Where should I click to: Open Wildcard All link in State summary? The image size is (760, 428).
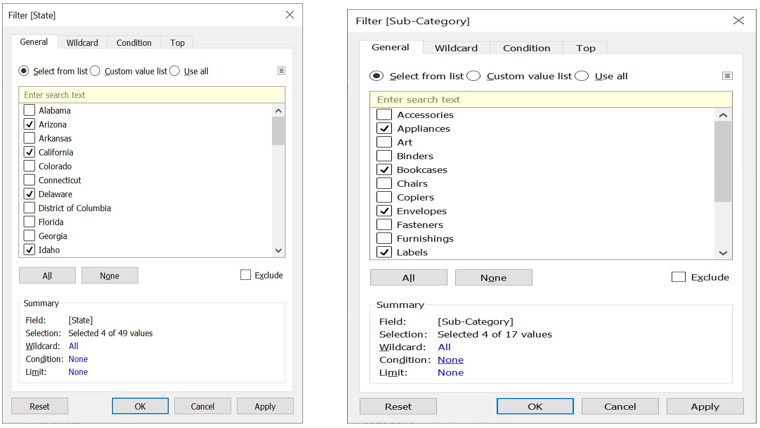(x=73, y=346)
